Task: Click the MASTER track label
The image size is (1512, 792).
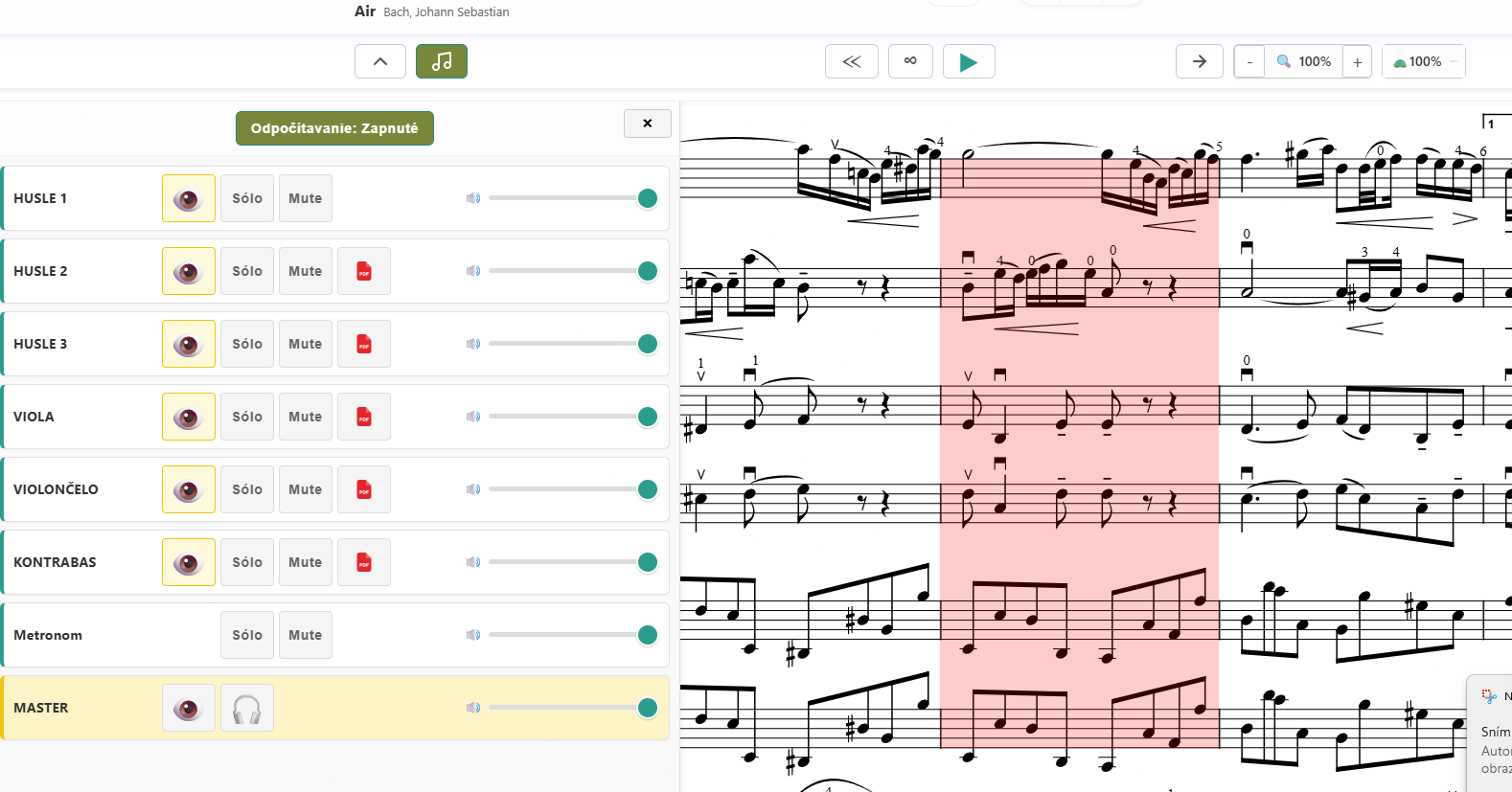Action: (x=41, y=708)
